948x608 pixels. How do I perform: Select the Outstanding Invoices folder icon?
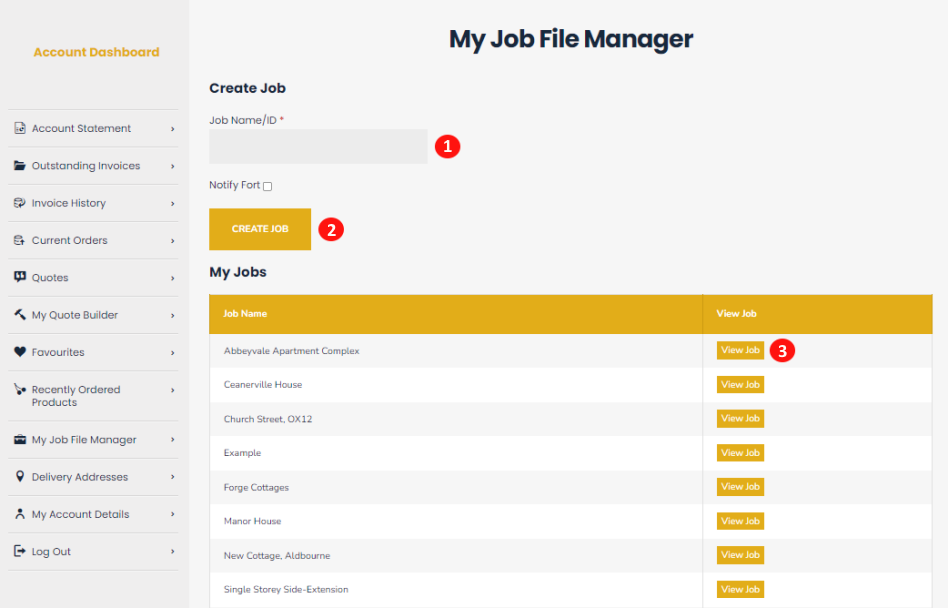20,165
